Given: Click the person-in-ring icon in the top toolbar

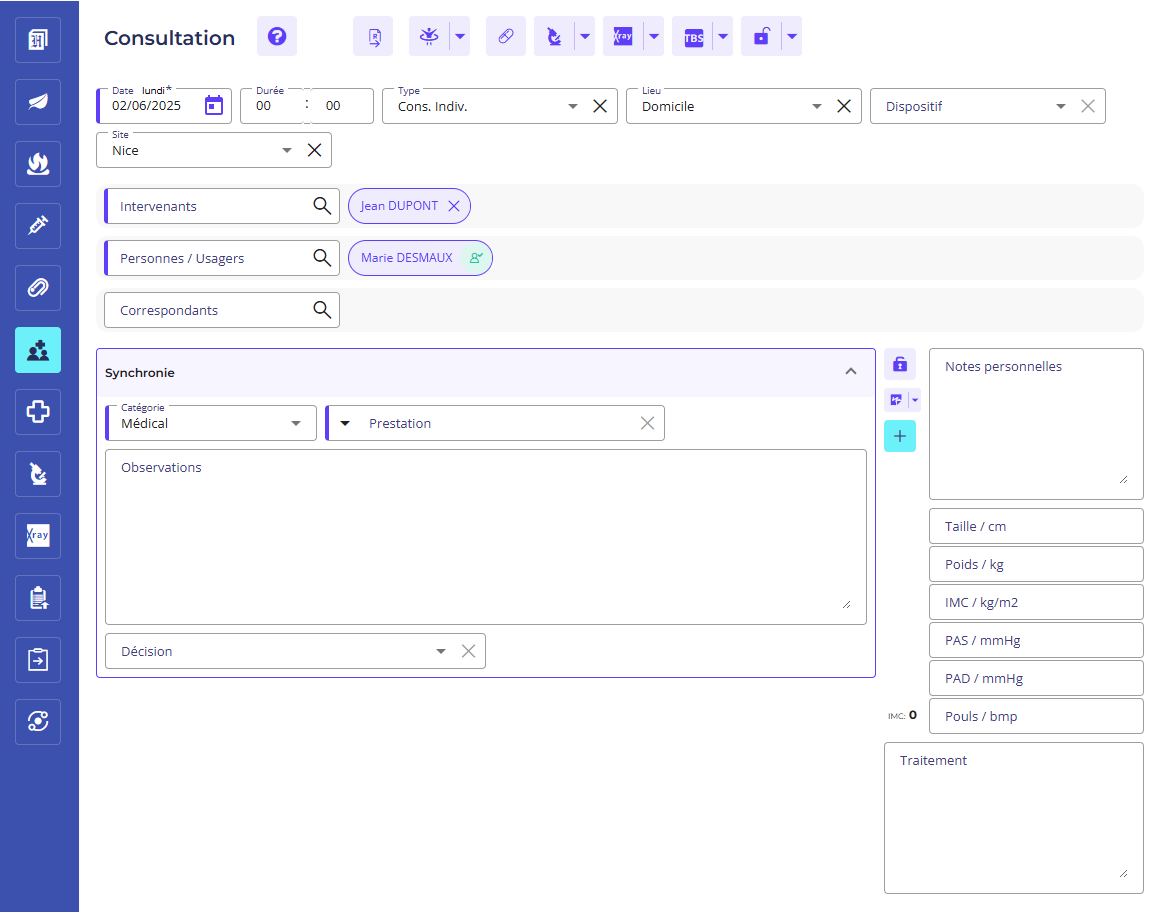Looking at the screenshot, I should coord(429,36).
